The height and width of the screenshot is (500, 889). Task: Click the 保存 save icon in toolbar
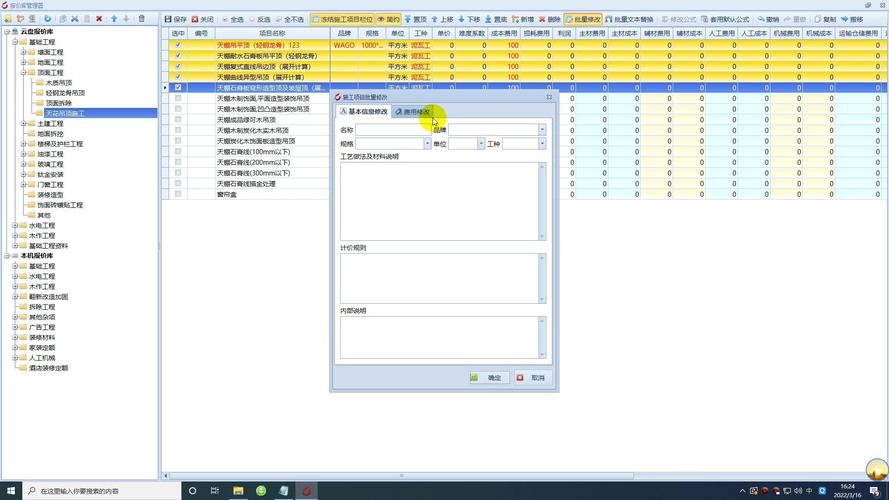(175, 19)
